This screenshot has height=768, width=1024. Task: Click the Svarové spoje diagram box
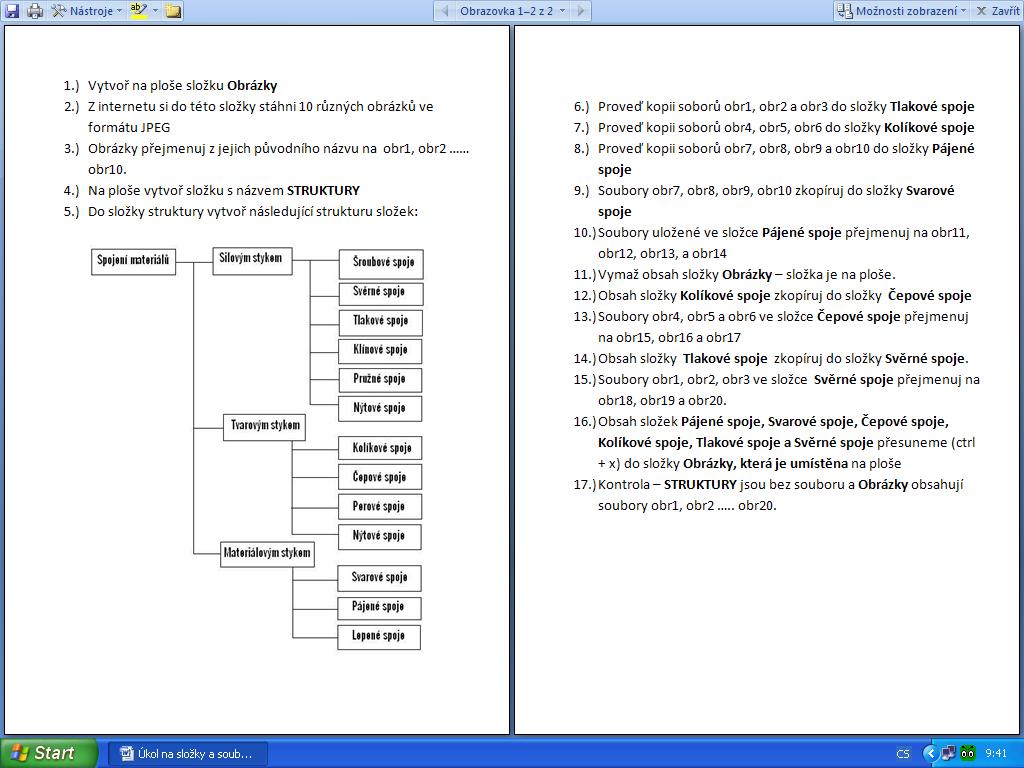379,578
